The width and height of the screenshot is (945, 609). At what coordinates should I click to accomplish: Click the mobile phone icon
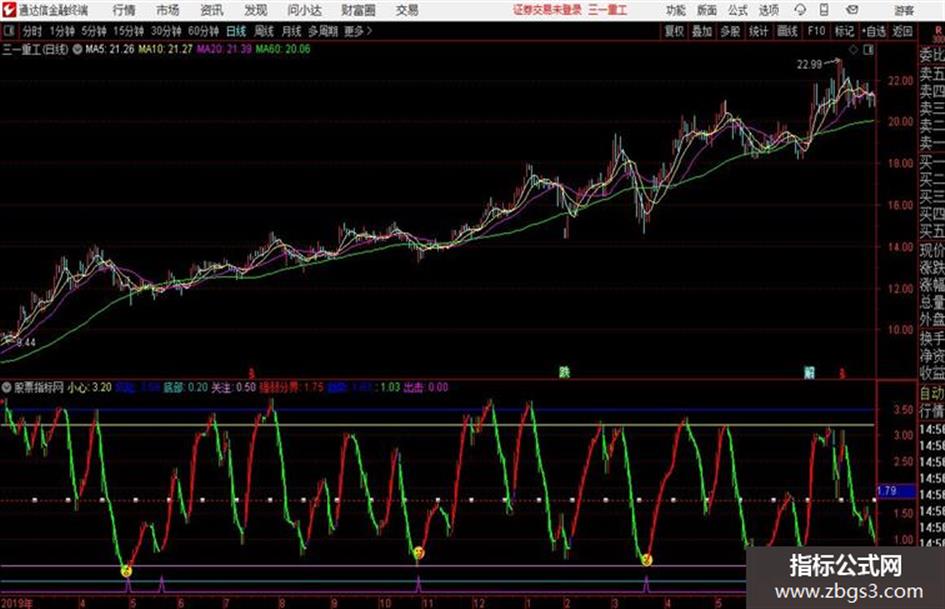(824, 10)
